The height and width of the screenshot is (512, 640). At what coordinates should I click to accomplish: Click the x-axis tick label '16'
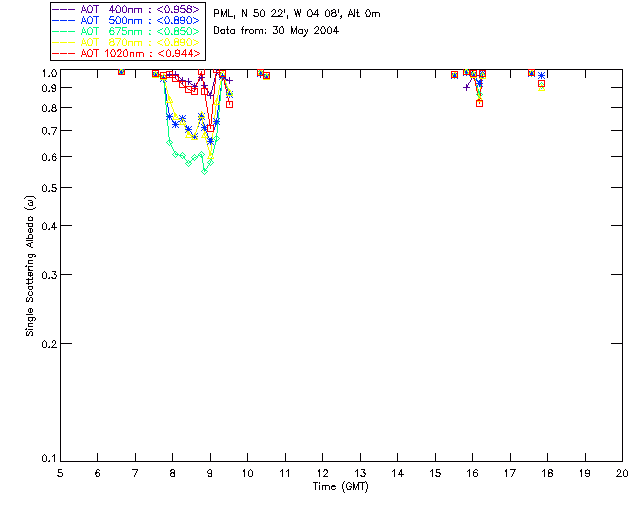473,473
